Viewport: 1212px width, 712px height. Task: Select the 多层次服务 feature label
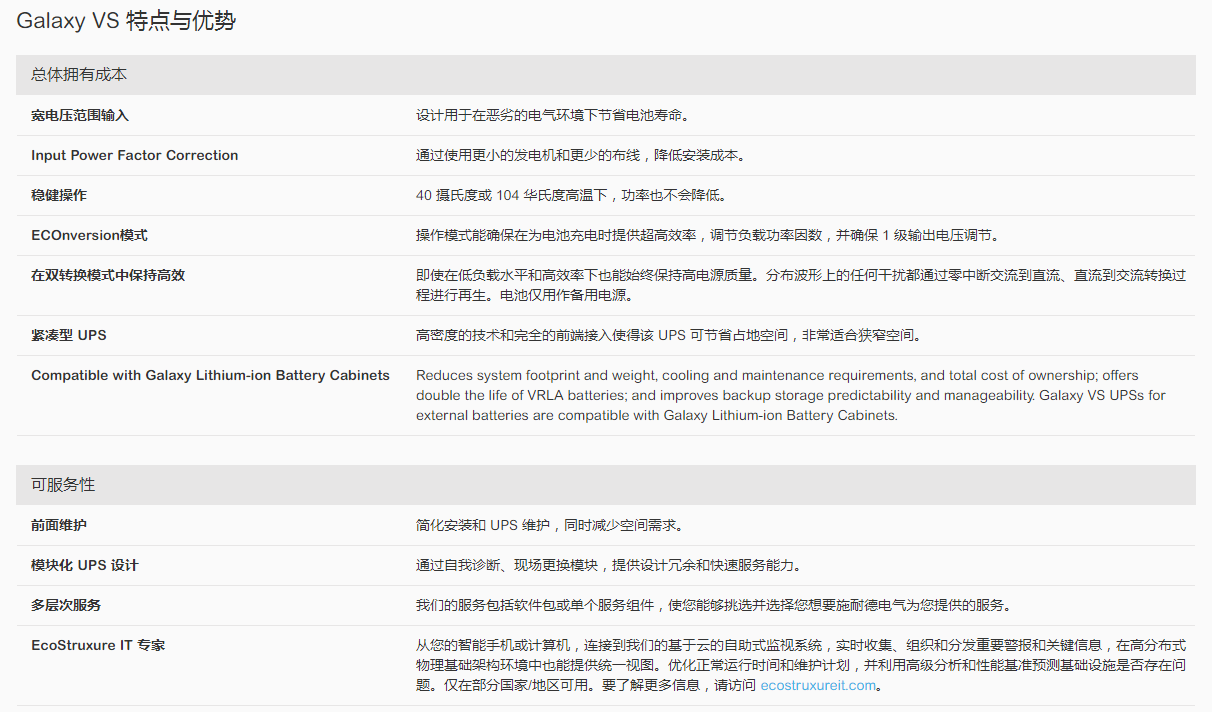point(66,606)
